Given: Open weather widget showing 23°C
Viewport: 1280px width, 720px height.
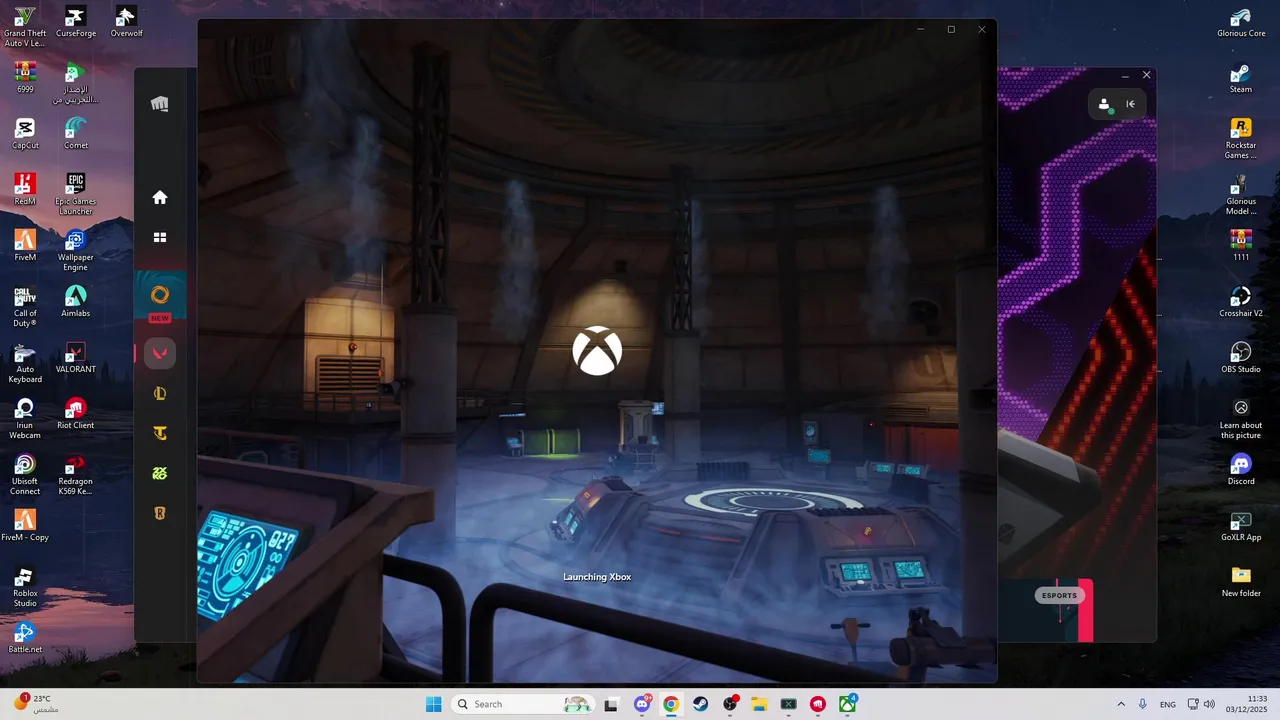Looking at the screenshot, I should coord(36,704).
